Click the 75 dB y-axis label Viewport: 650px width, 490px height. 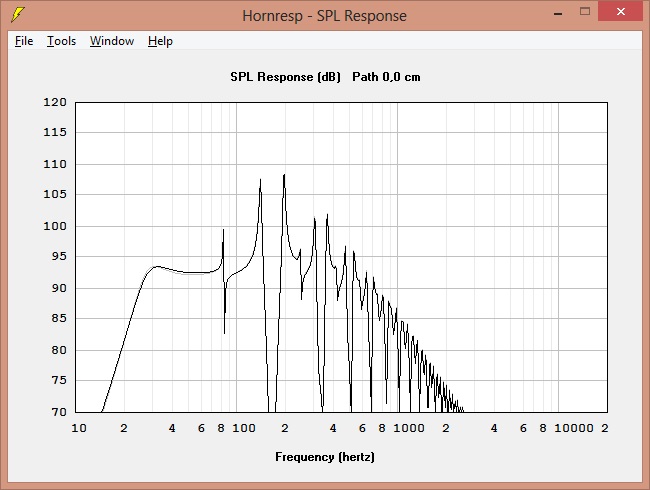59,380
